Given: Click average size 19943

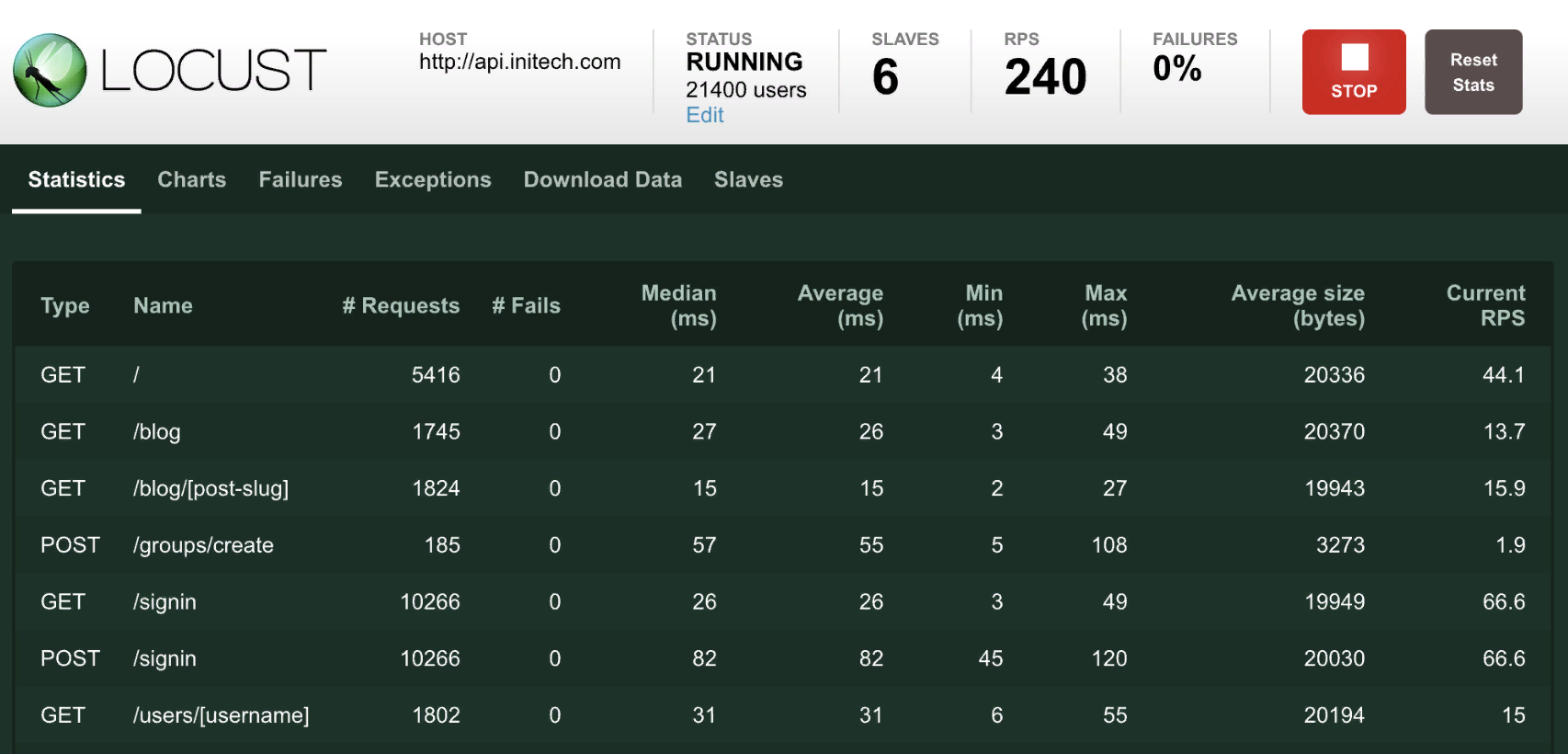Looking at the screenshot, I should point(1335,488).
